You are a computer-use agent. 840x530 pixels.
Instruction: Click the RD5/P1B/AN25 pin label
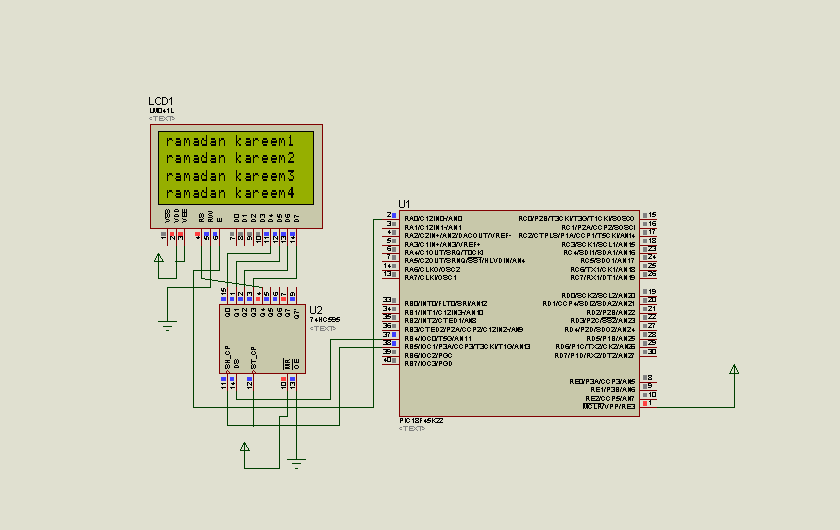point(611,339)
